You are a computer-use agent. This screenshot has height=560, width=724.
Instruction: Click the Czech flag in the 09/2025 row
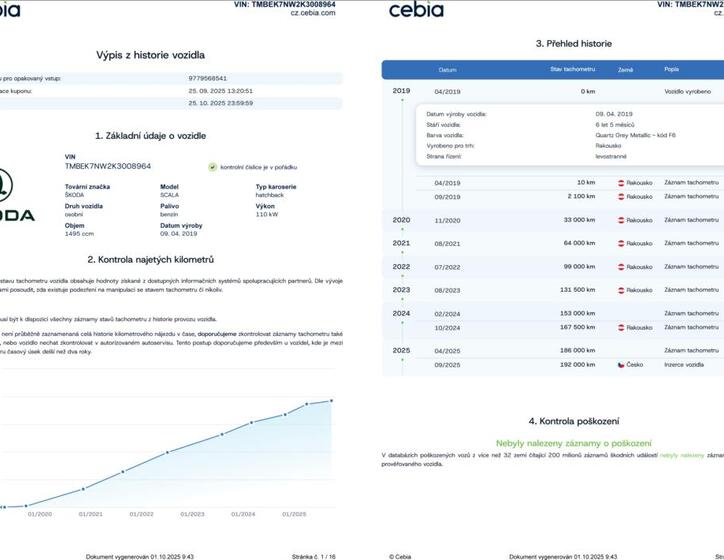coord(621,365)
